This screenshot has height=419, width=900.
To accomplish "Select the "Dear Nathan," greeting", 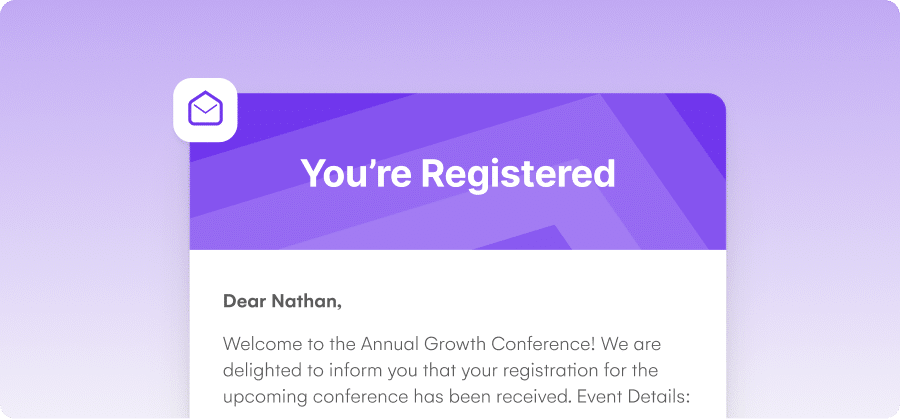I will 282,301.
